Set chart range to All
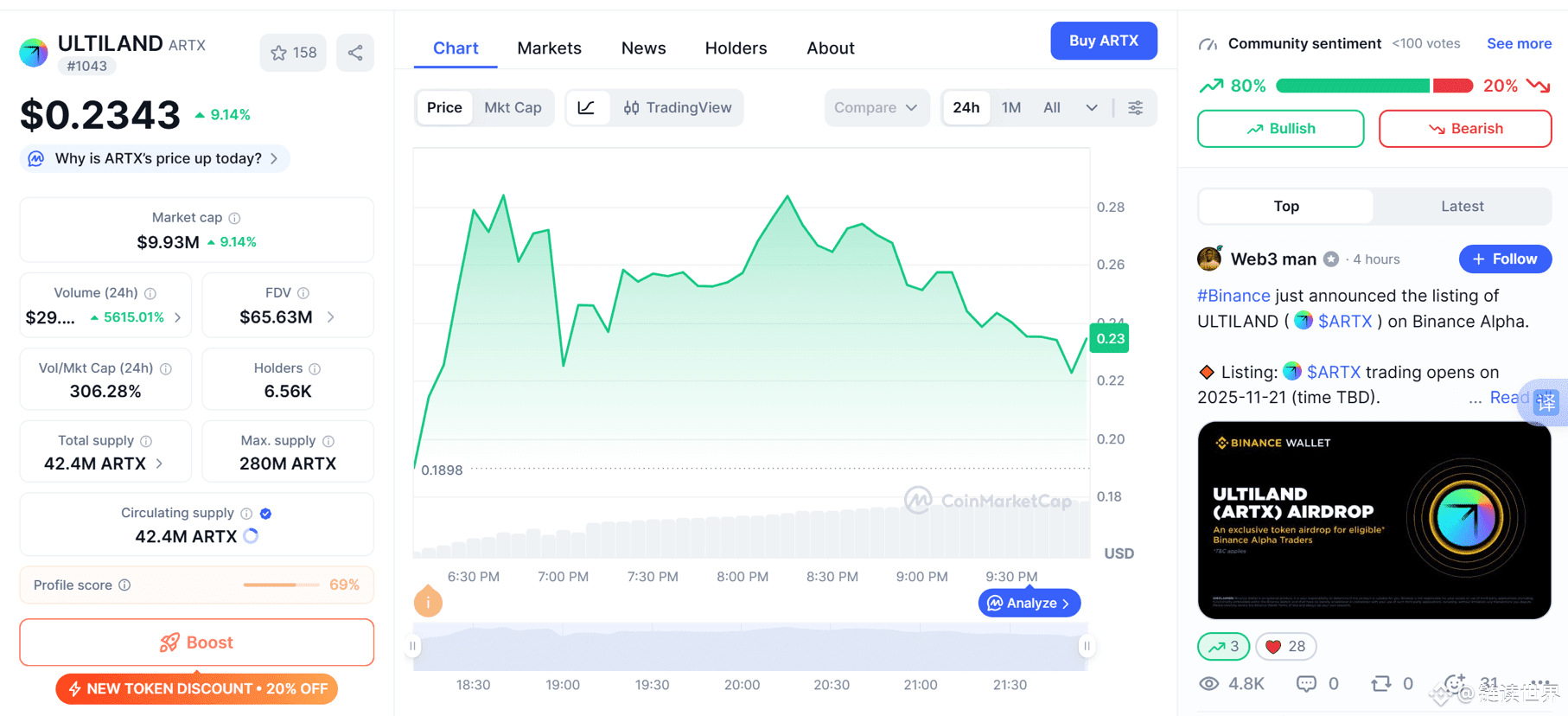 coord(1052,107)
